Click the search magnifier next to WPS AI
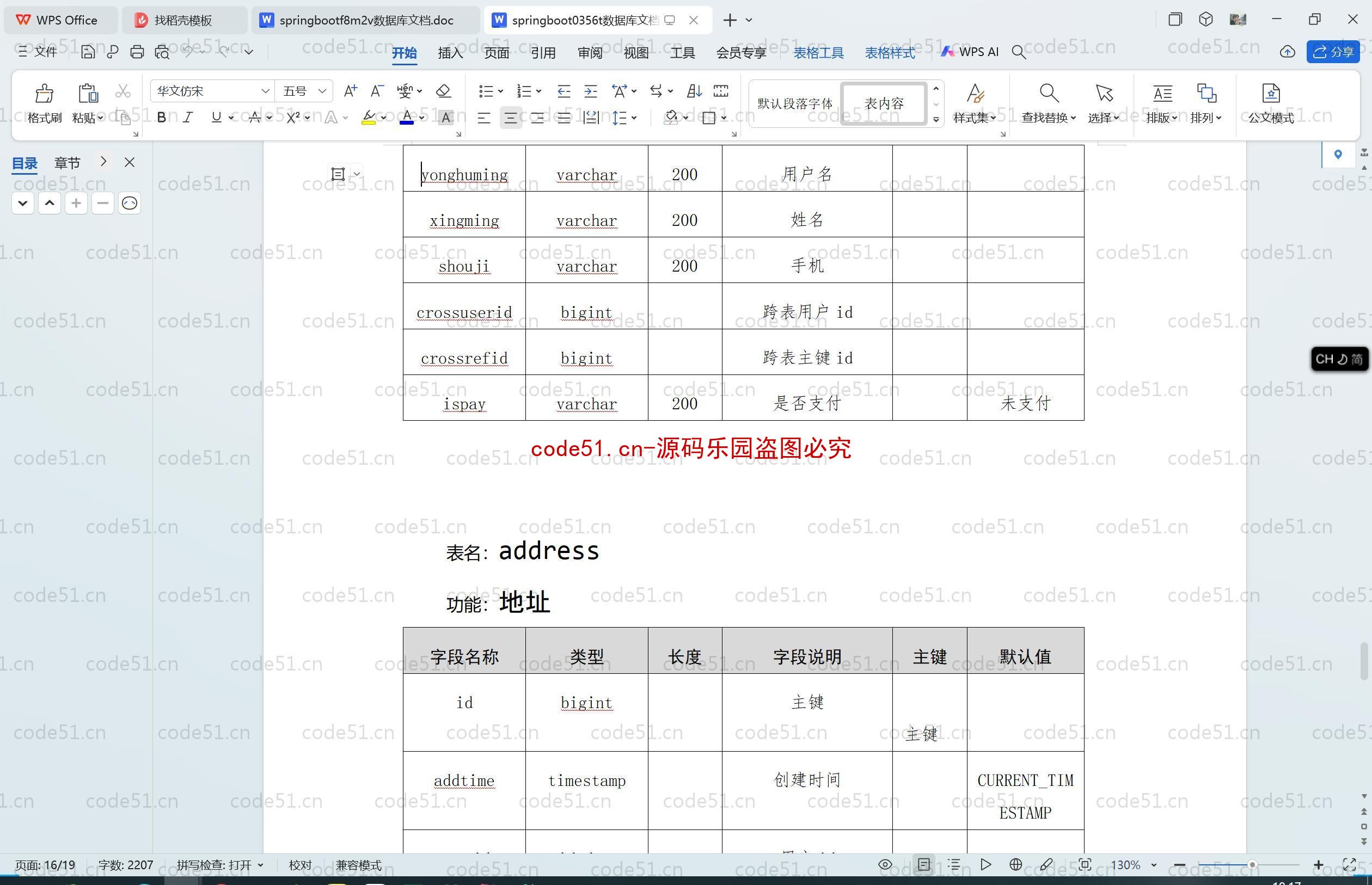 tap(1019, 52)
